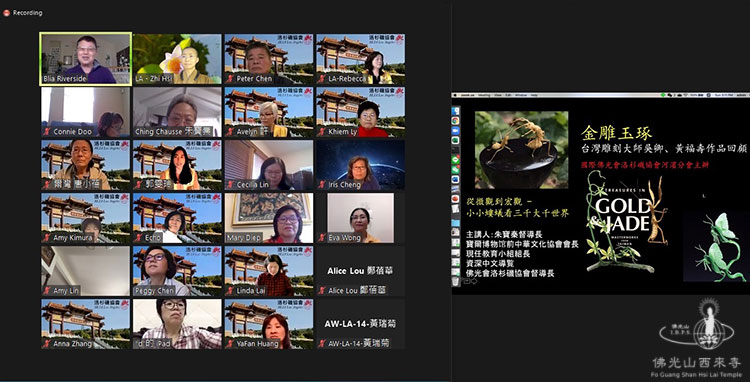Launch Chrome from the shared screen dock
The height and width of the screenshot is (382, 750).
(455, 121)
